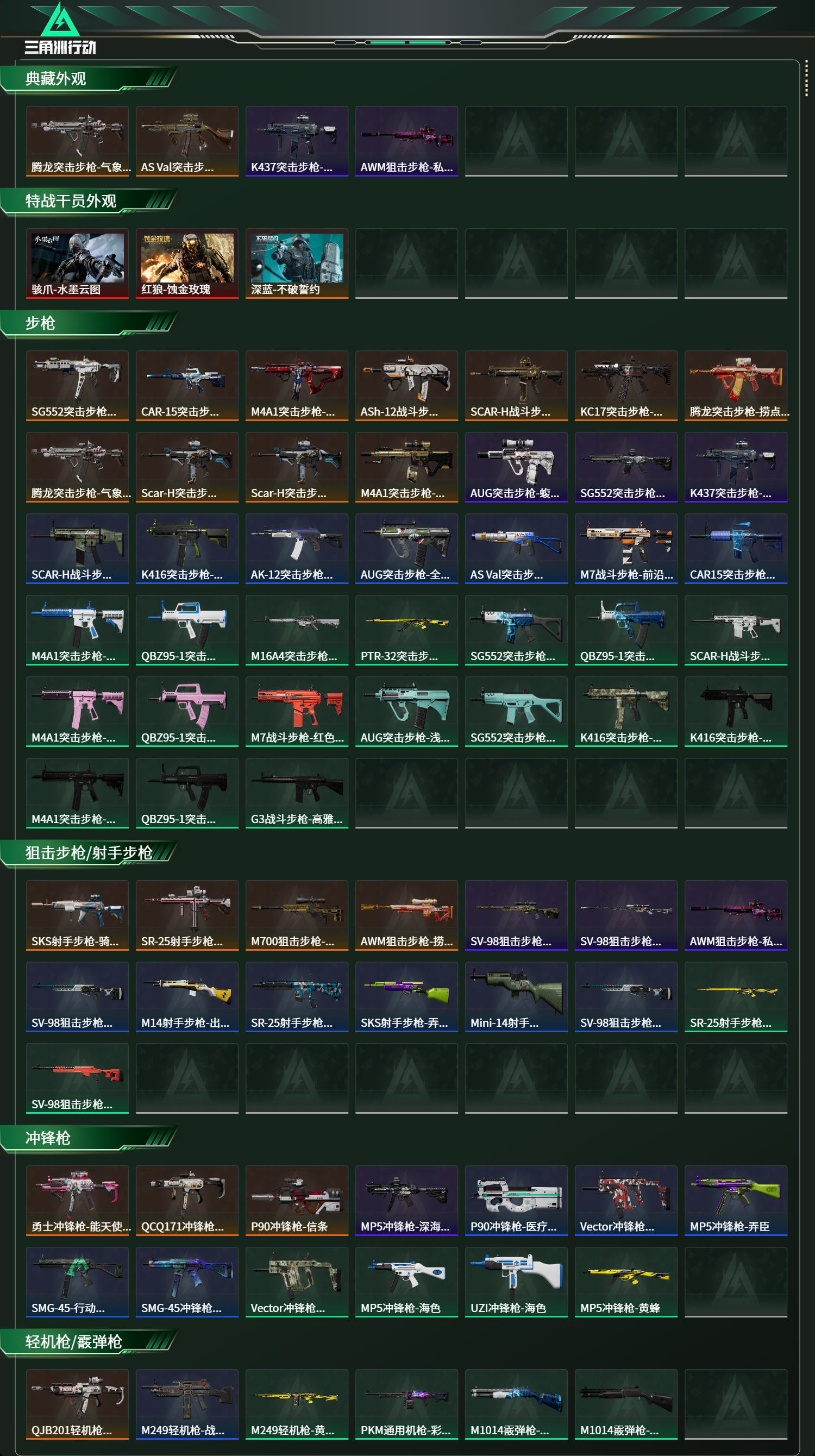Image resolution: width=815 pixels, height=1456 pixels.
Task: Click the Delta Force triangle logo
Action: click(x=60, y=20)
